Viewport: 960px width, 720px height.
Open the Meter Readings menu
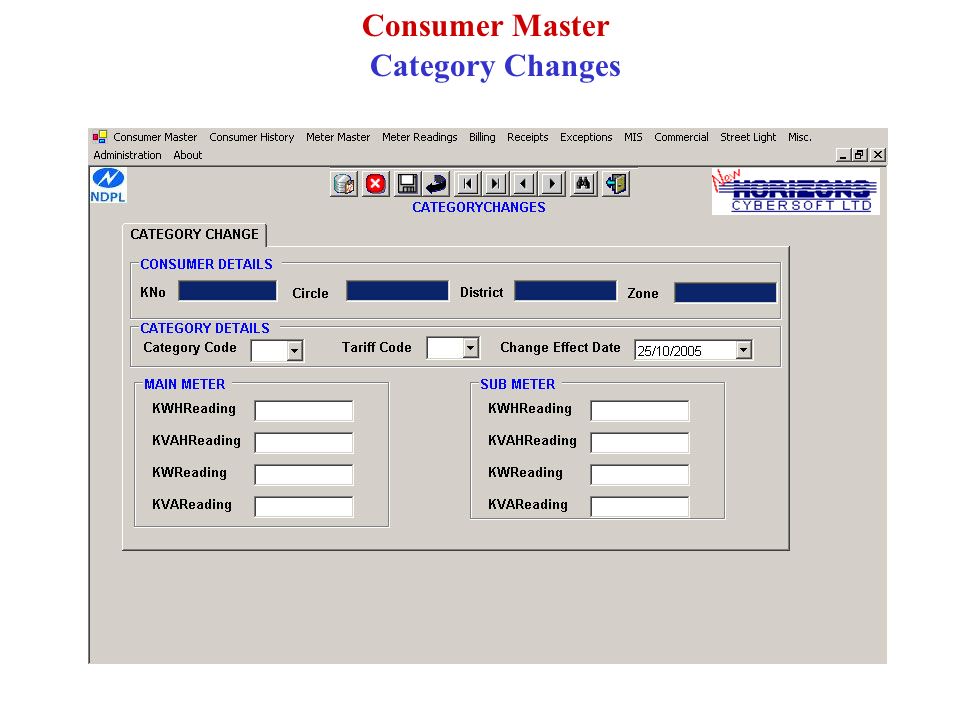pos(419,137)
